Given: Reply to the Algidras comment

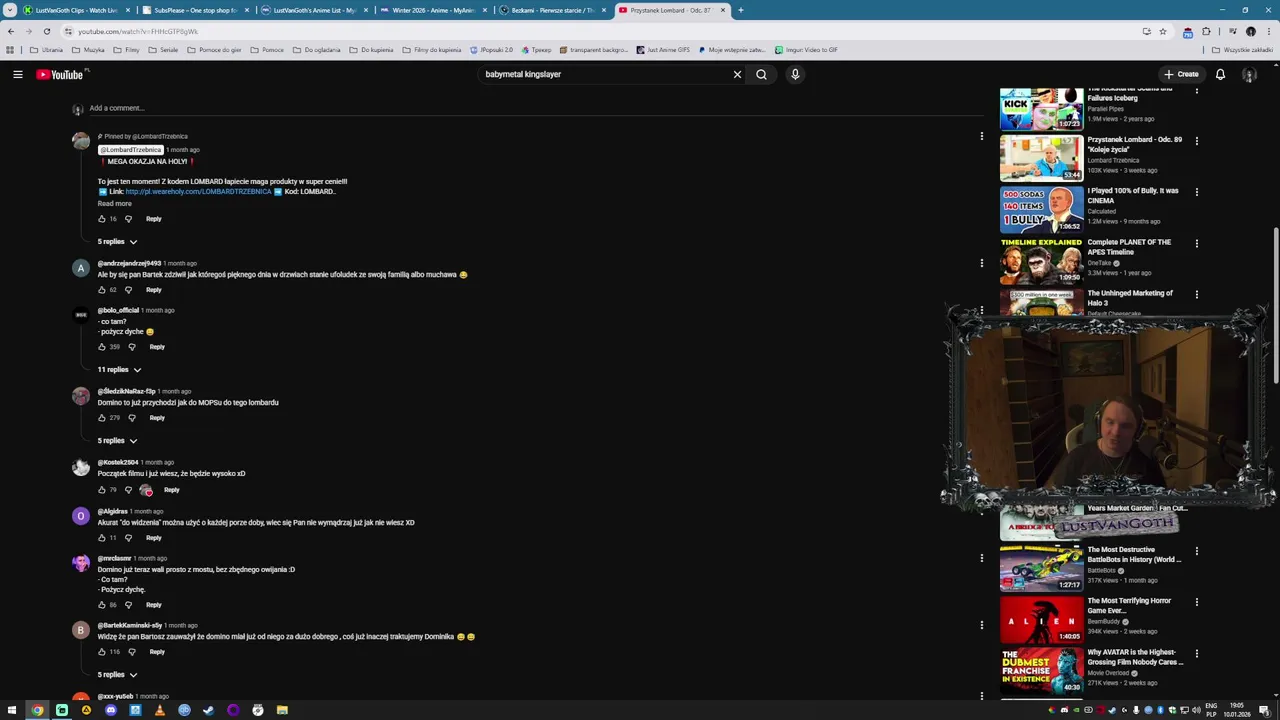Looking at the screenshot, I should coord(153,538).
